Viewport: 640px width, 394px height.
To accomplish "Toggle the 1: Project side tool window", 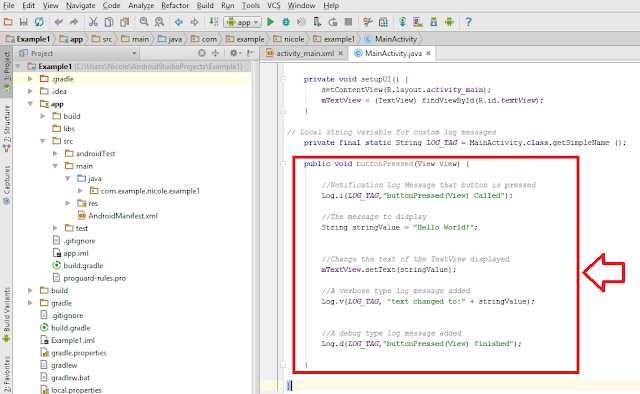I will [x=7, y=72].
